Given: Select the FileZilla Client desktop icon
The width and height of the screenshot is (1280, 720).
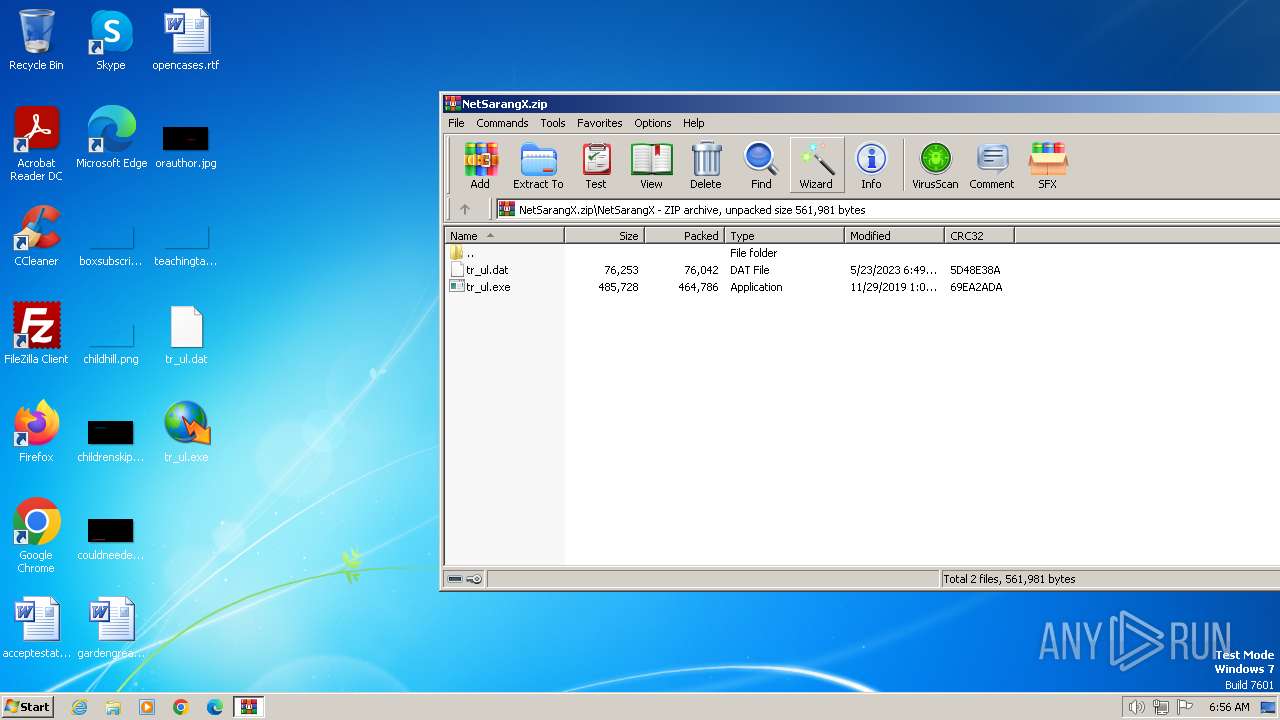Looking at the screenshot, I should pos(36,335).
